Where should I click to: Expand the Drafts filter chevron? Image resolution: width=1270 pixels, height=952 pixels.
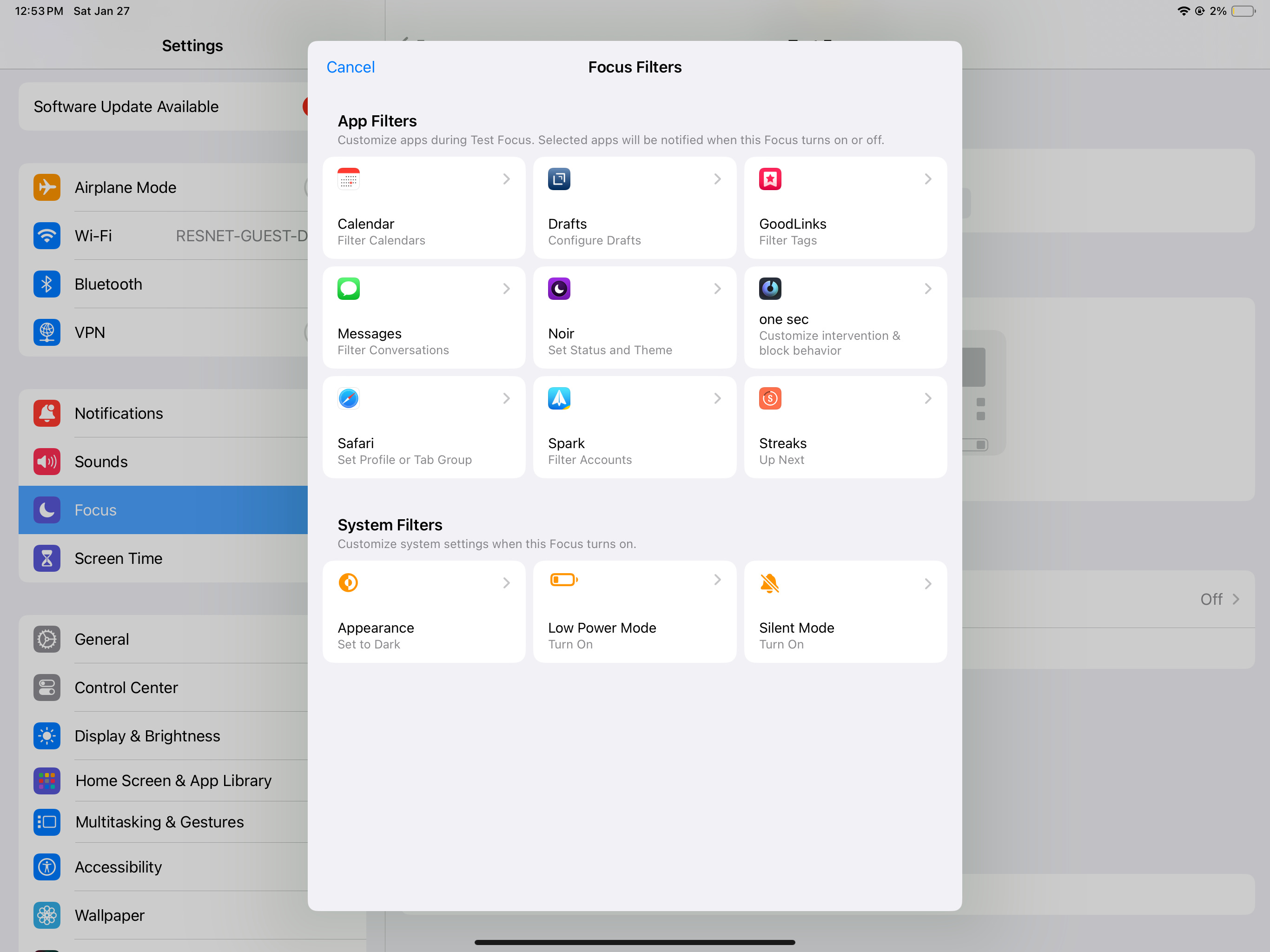pyautogui.click(x=717, y=179)
